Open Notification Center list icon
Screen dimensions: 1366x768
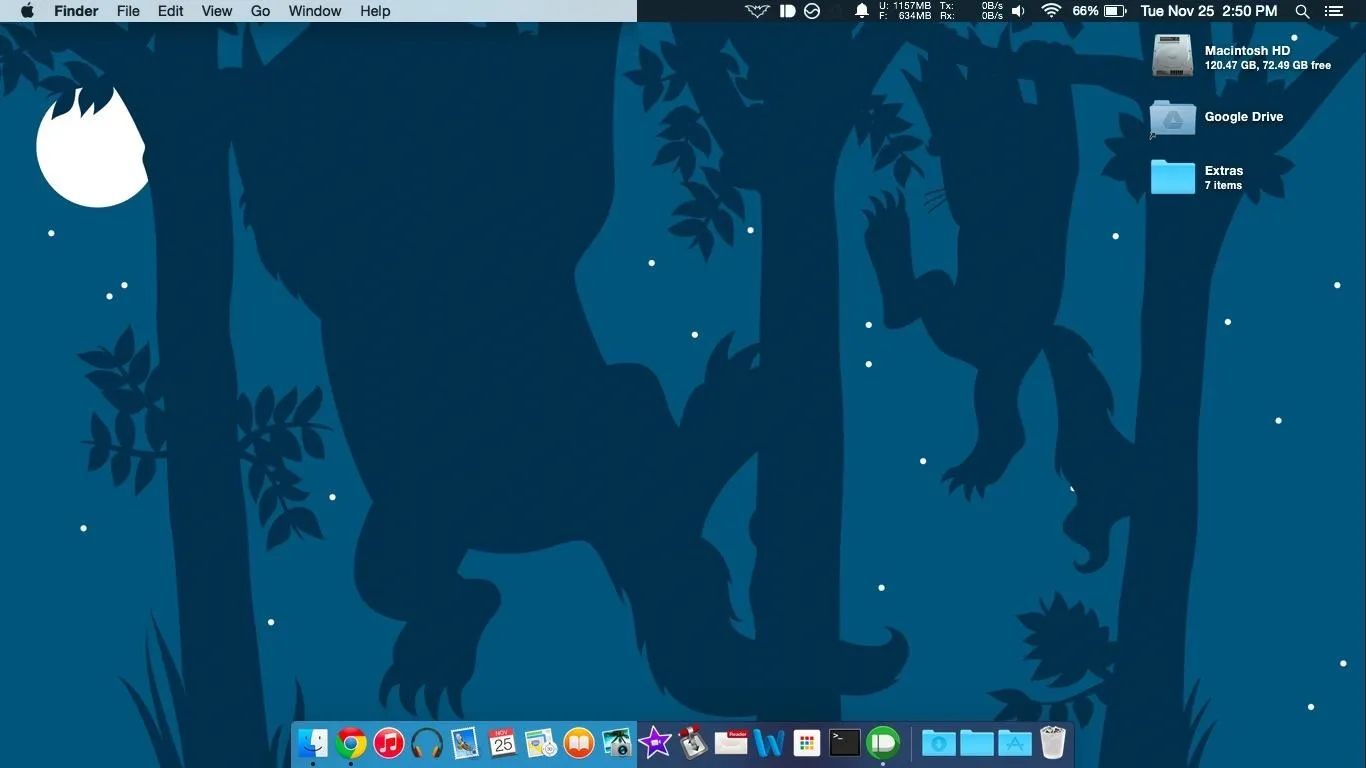coord(1333,11)
